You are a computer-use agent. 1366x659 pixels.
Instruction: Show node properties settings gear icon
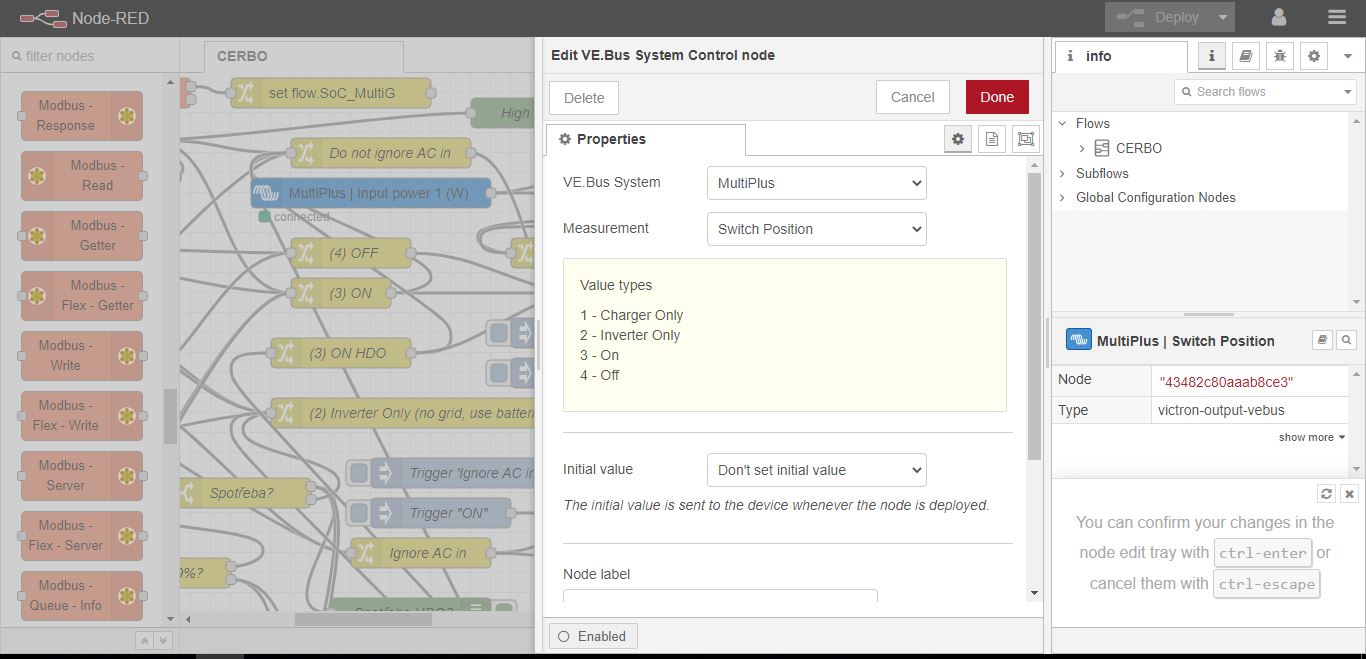(958, 139)
